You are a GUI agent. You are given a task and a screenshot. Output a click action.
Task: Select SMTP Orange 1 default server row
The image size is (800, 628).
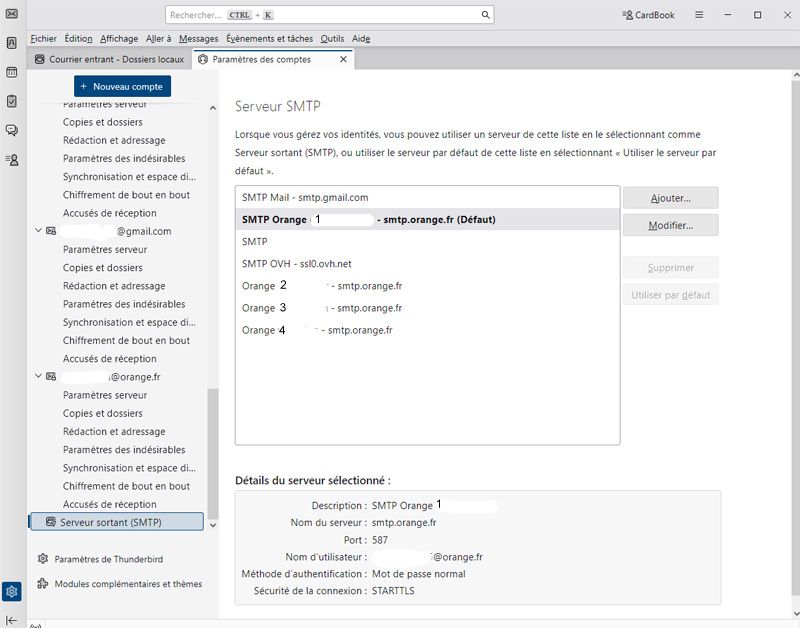pyautogui.click(x=428, y=219)
